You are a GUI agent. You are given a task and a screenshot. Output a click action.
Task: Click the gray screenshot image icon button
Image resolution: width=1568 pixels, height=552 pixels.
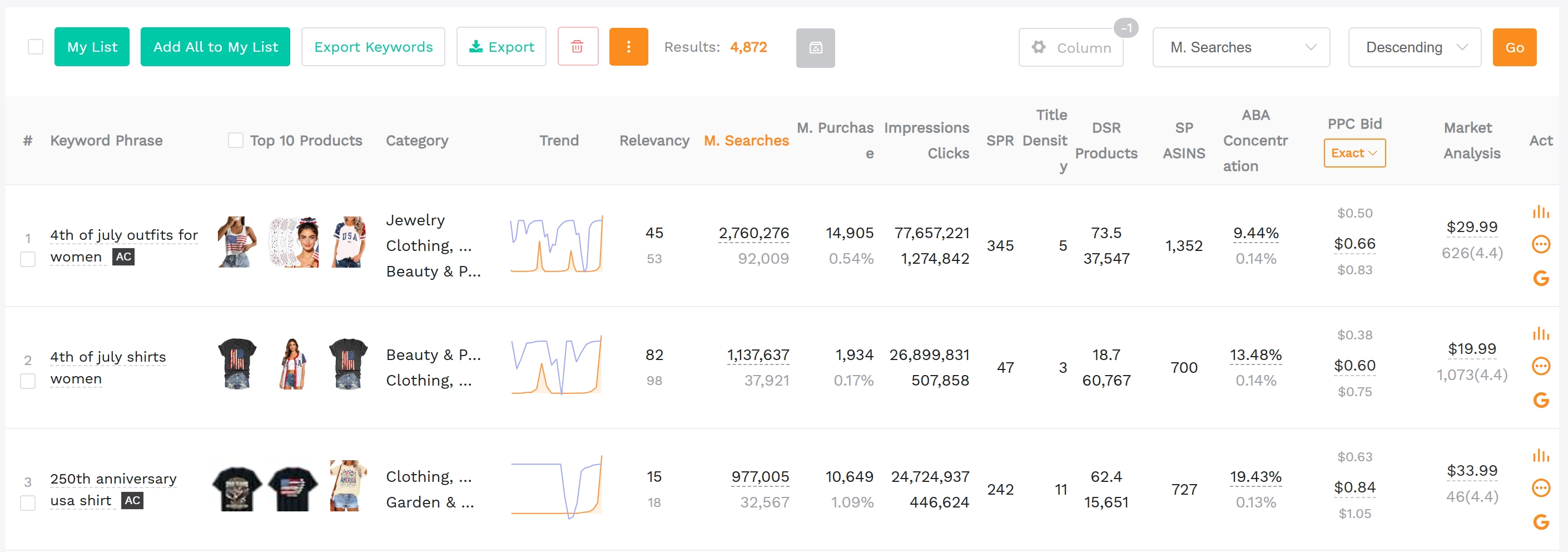point(815,47)
